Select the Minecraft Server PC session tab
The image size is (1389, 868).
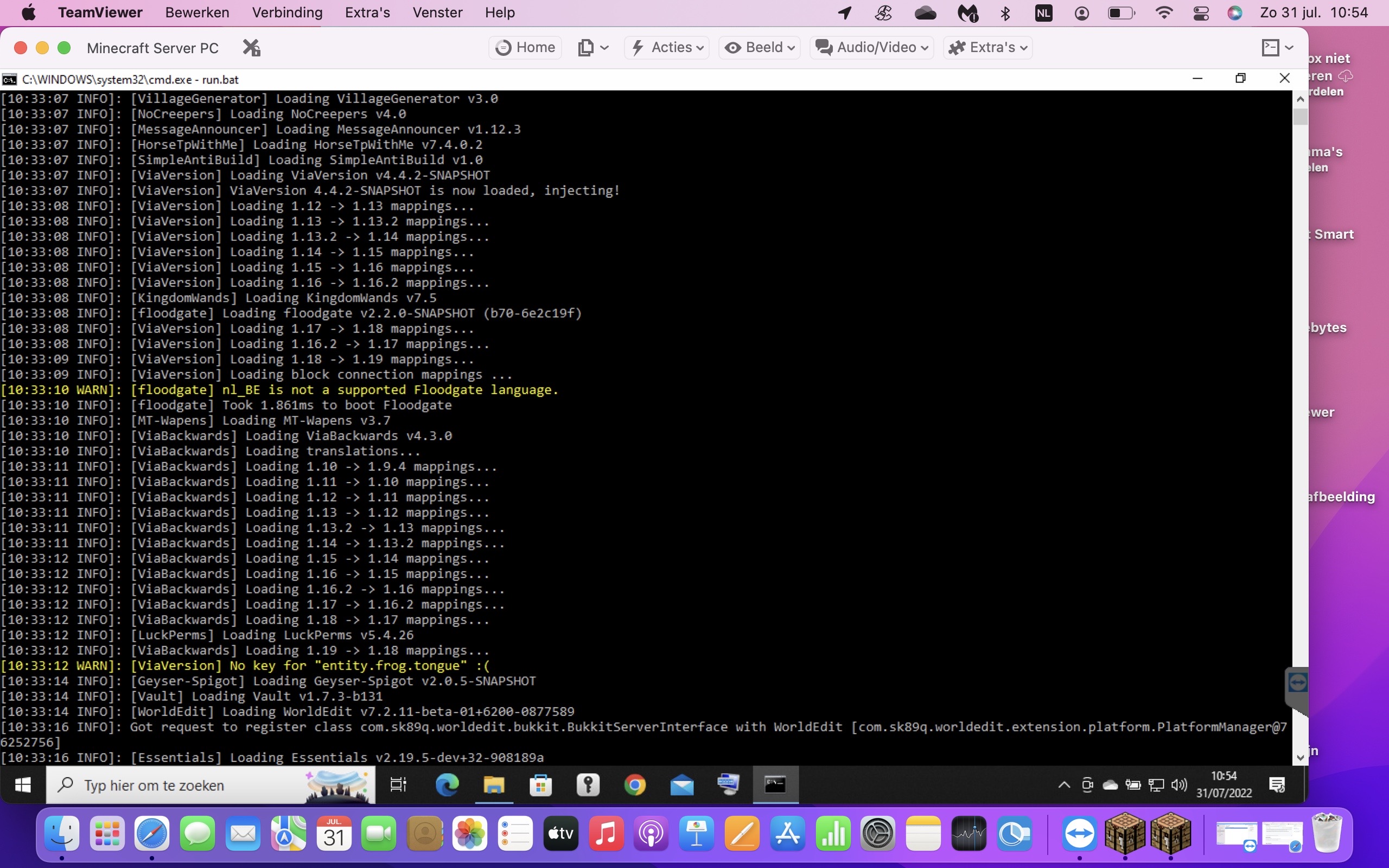point(152,48)
